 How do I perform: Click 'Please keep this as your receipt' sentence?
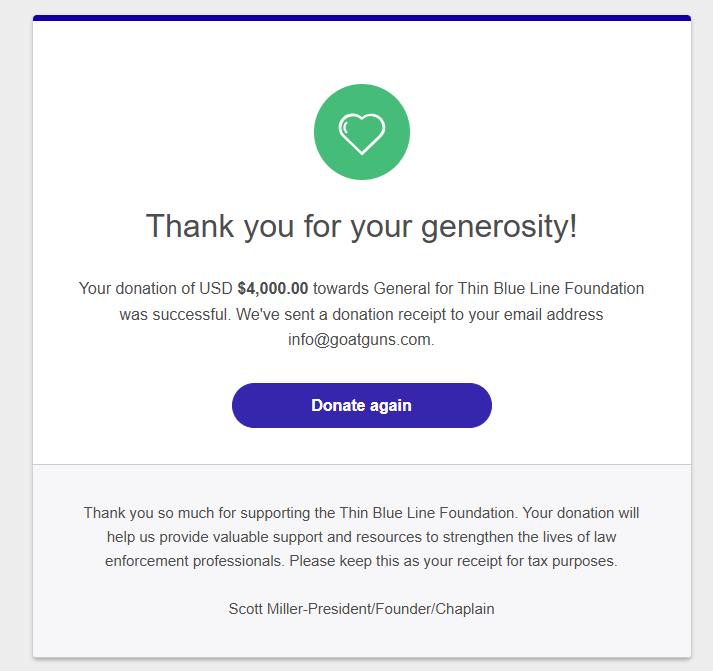point(453,561)
